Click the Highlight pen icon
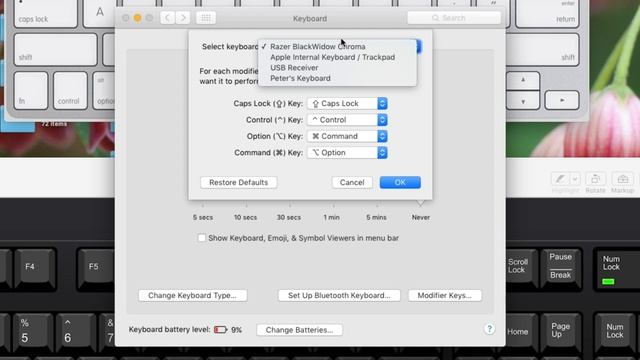Viewport: 640px width, 360px height. (560, 179)
